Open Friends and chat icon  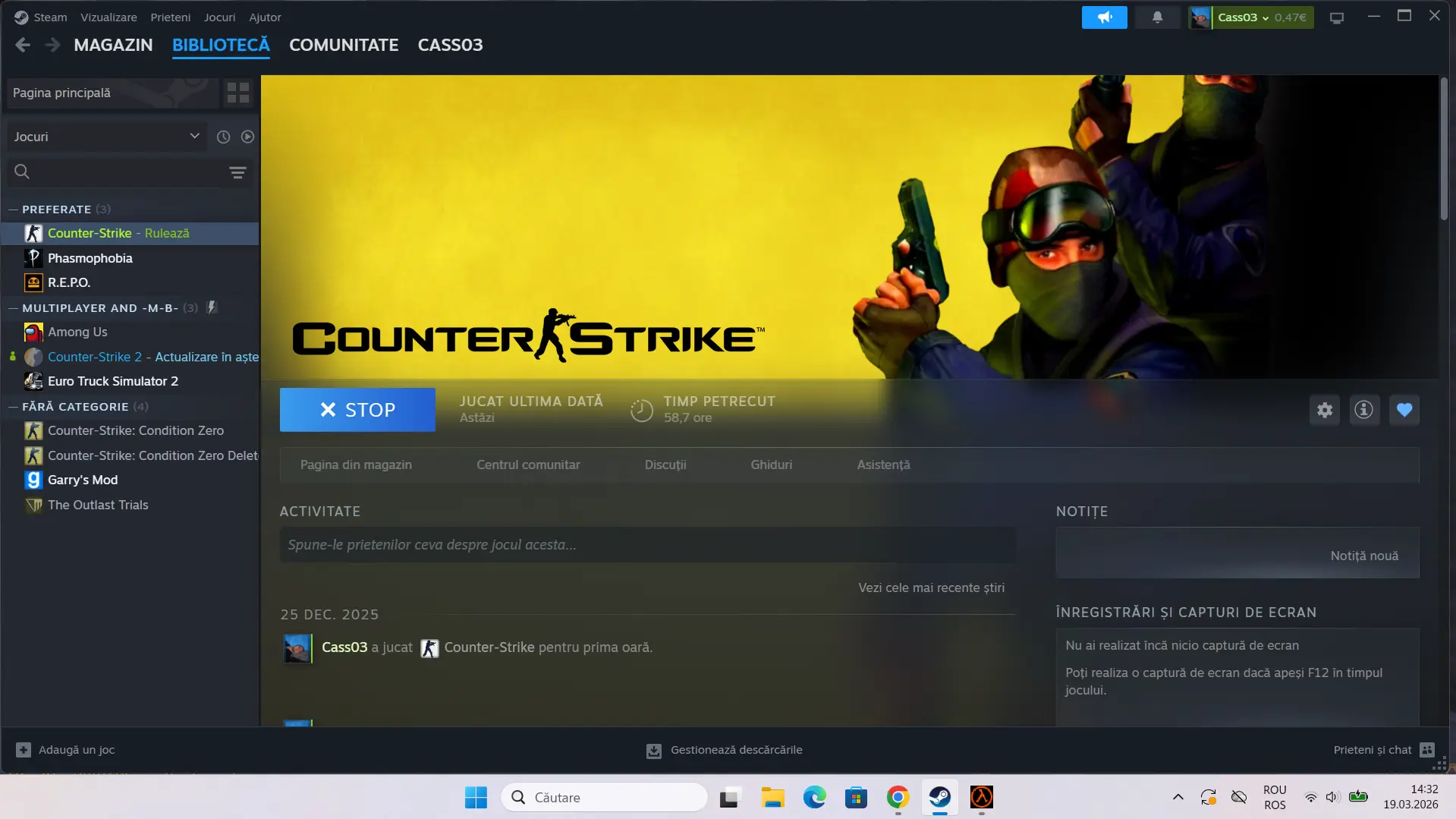1427,750
